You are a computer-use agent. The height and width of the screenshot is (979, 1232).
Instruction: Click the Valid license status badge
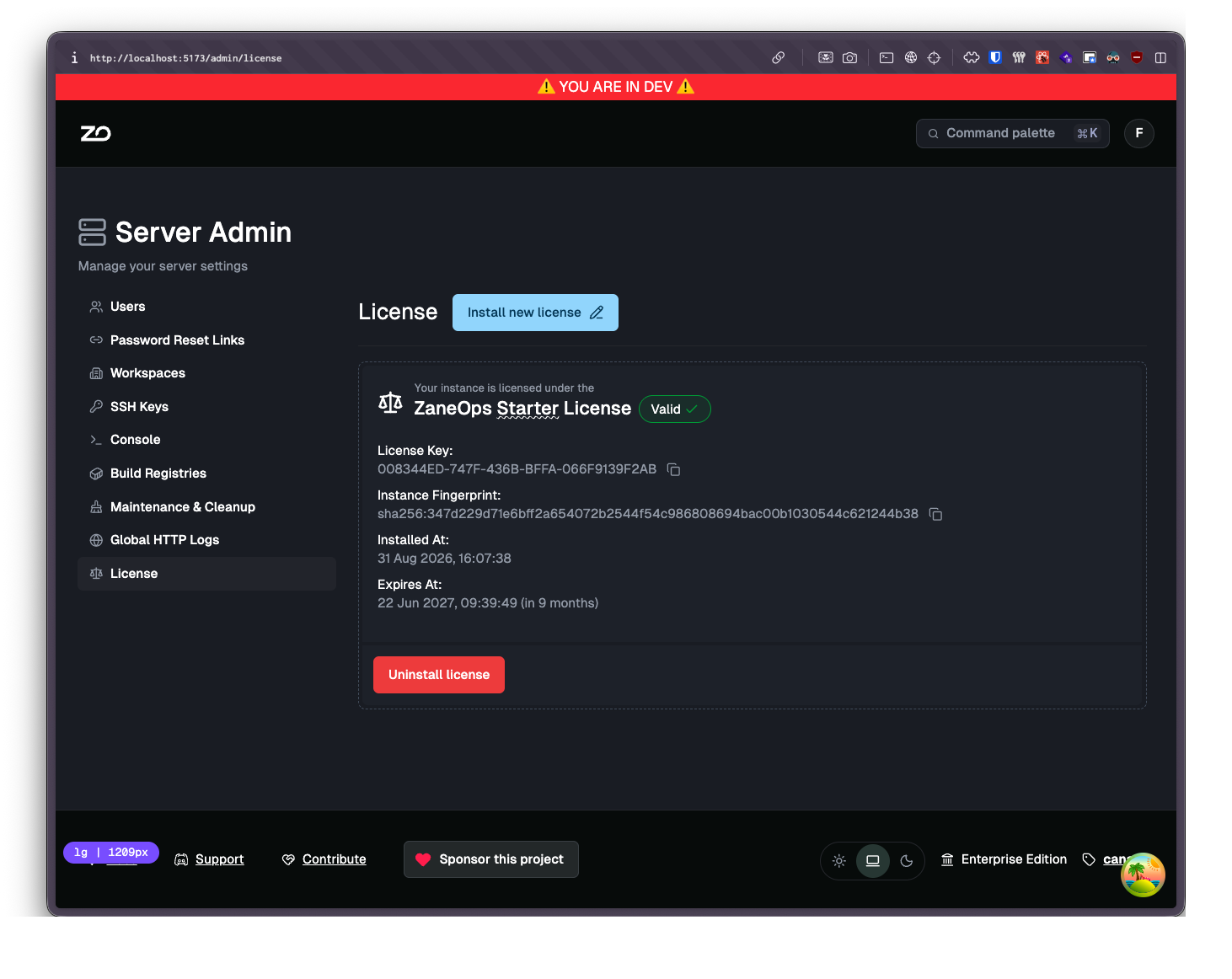tap(675, 409)
